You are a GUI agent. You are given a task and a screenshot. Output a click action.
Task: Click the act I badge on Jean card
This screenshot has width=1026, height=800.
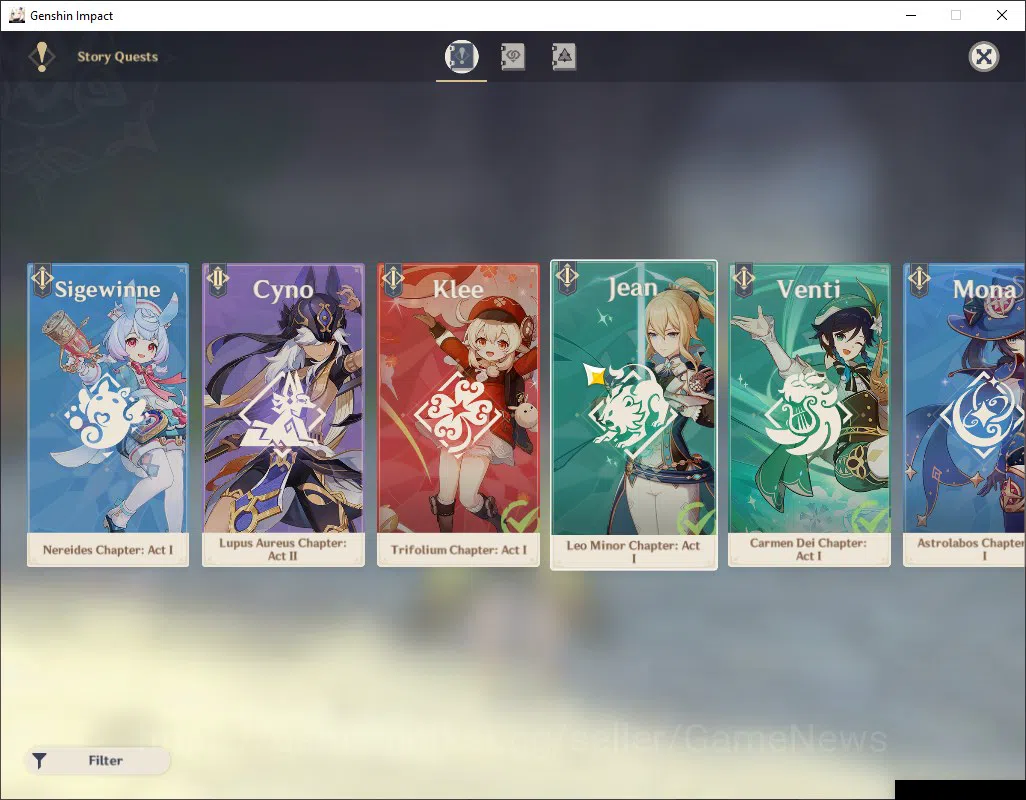(567, 277)
